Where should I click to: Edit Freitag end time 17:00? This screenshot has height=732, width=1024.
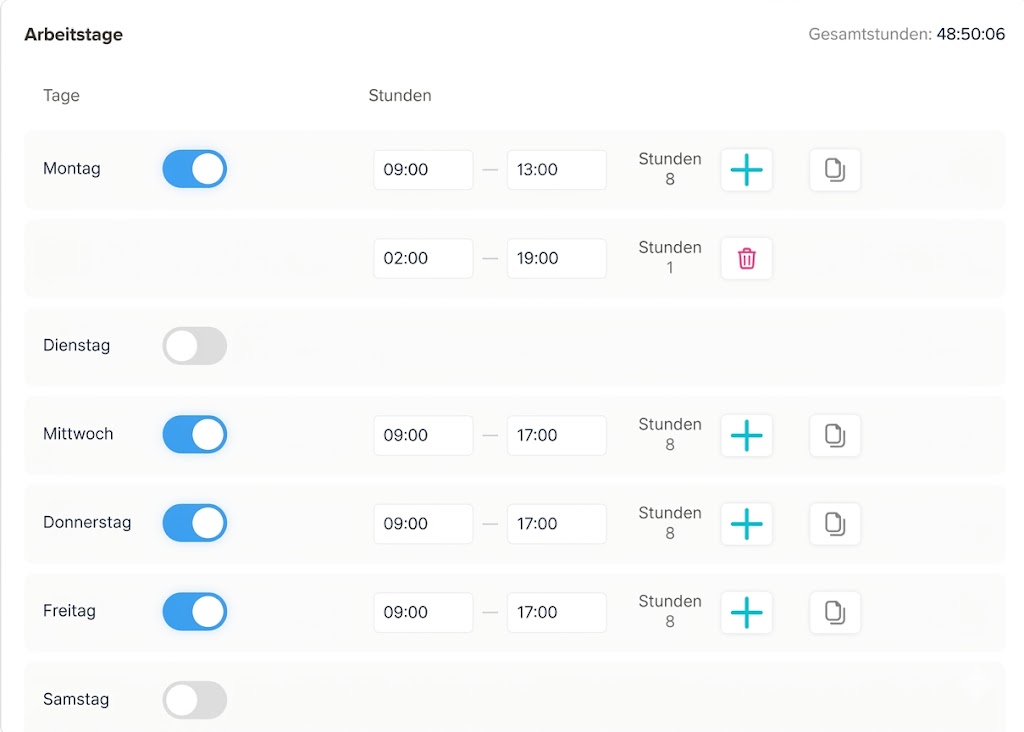556,613
